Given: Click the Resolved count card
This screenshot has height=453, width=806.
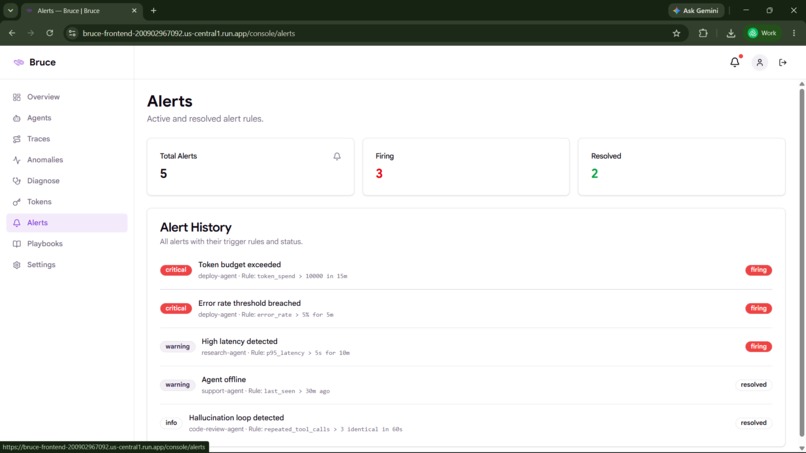Looking at the screenshot, I should (681, 167).
